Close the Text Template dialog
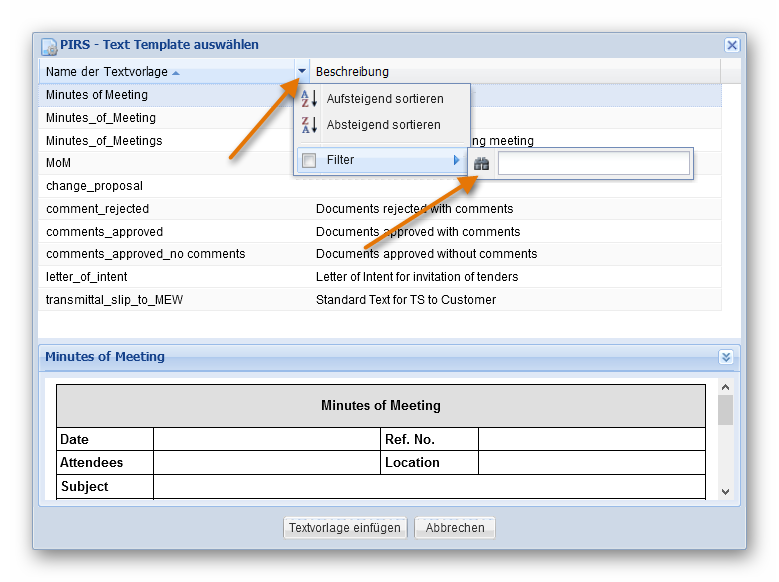This screenshot has height=582, width=779. [x=732, y=45]
